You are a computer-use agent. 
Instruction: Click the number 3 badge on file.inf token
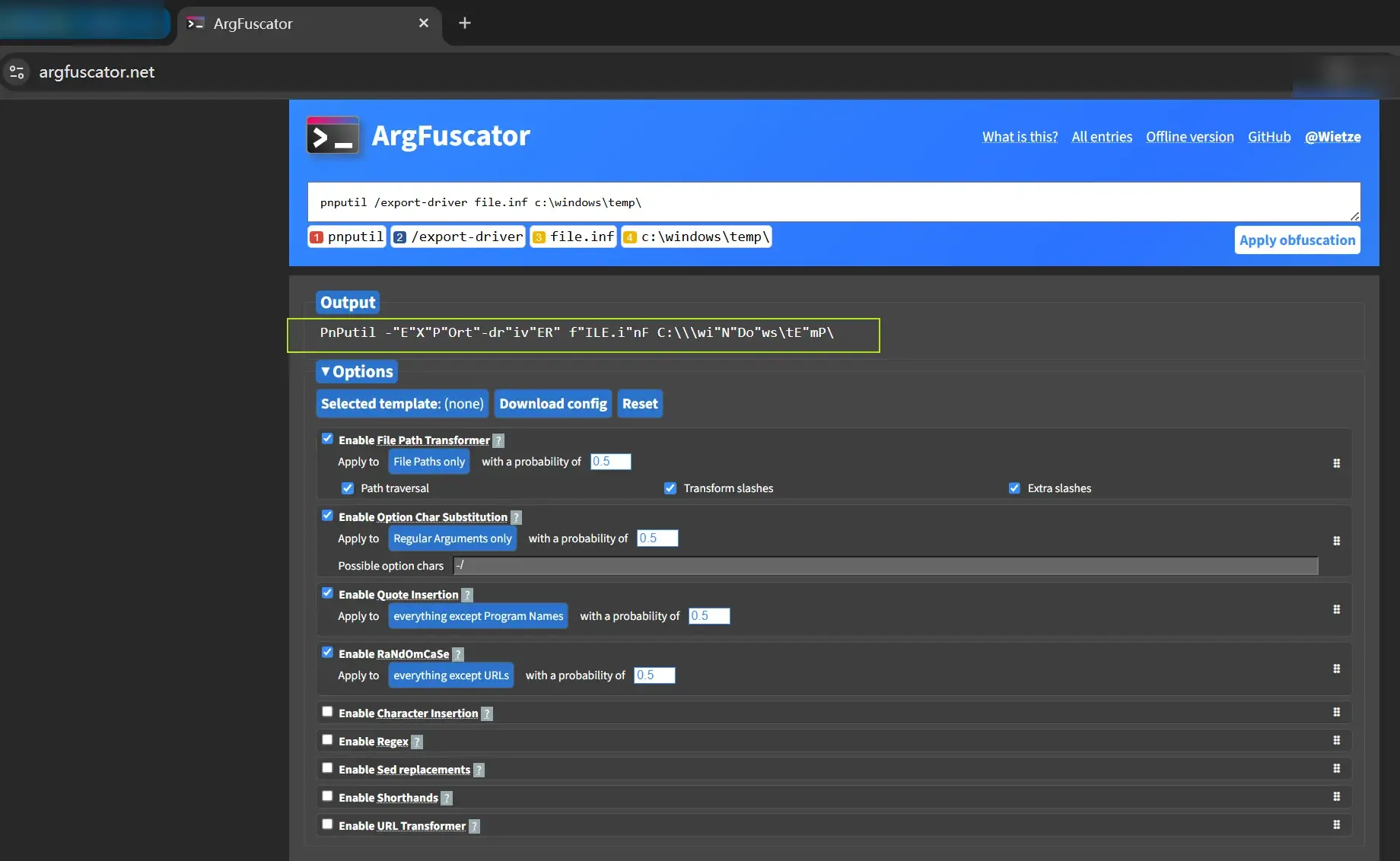539,237
